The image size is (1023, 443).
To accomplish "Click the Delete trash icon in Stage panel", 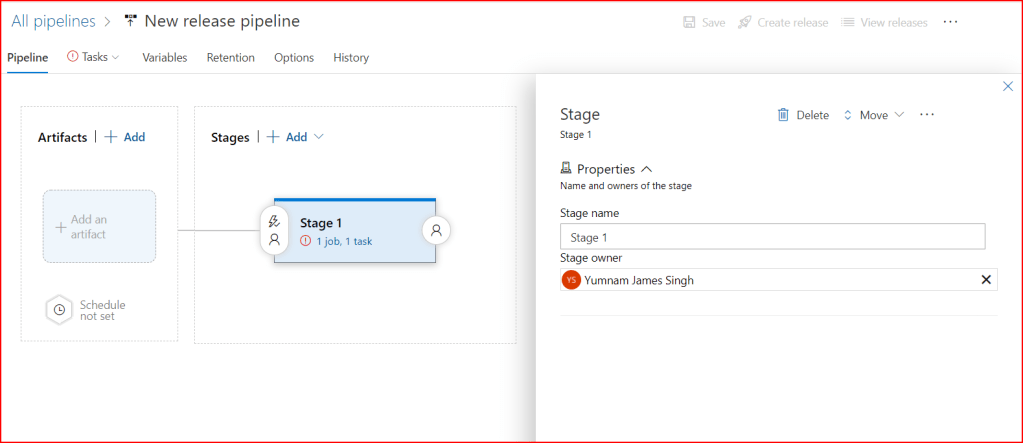I will click(x=784, y=115).
